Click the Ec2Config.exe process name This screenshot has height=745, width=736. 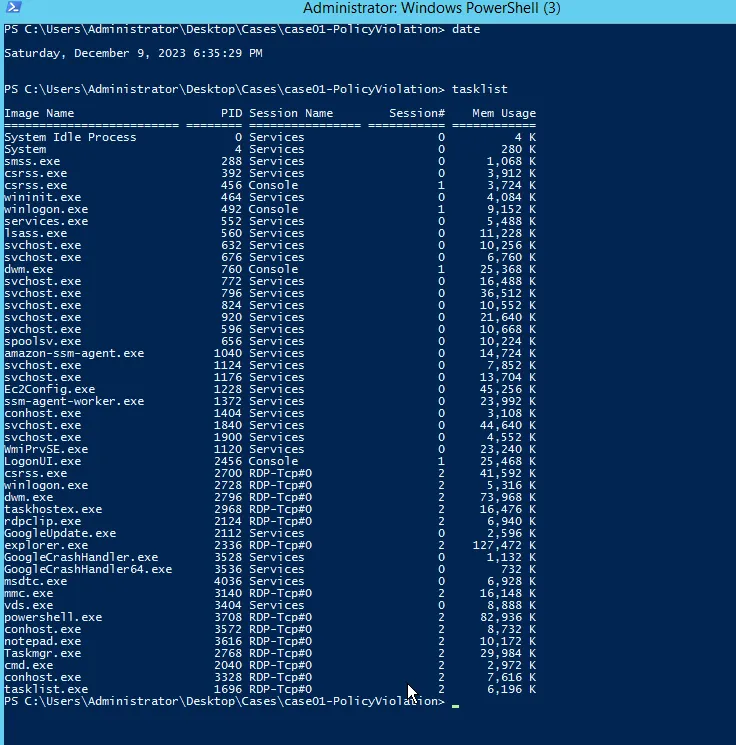pos(50,389)
